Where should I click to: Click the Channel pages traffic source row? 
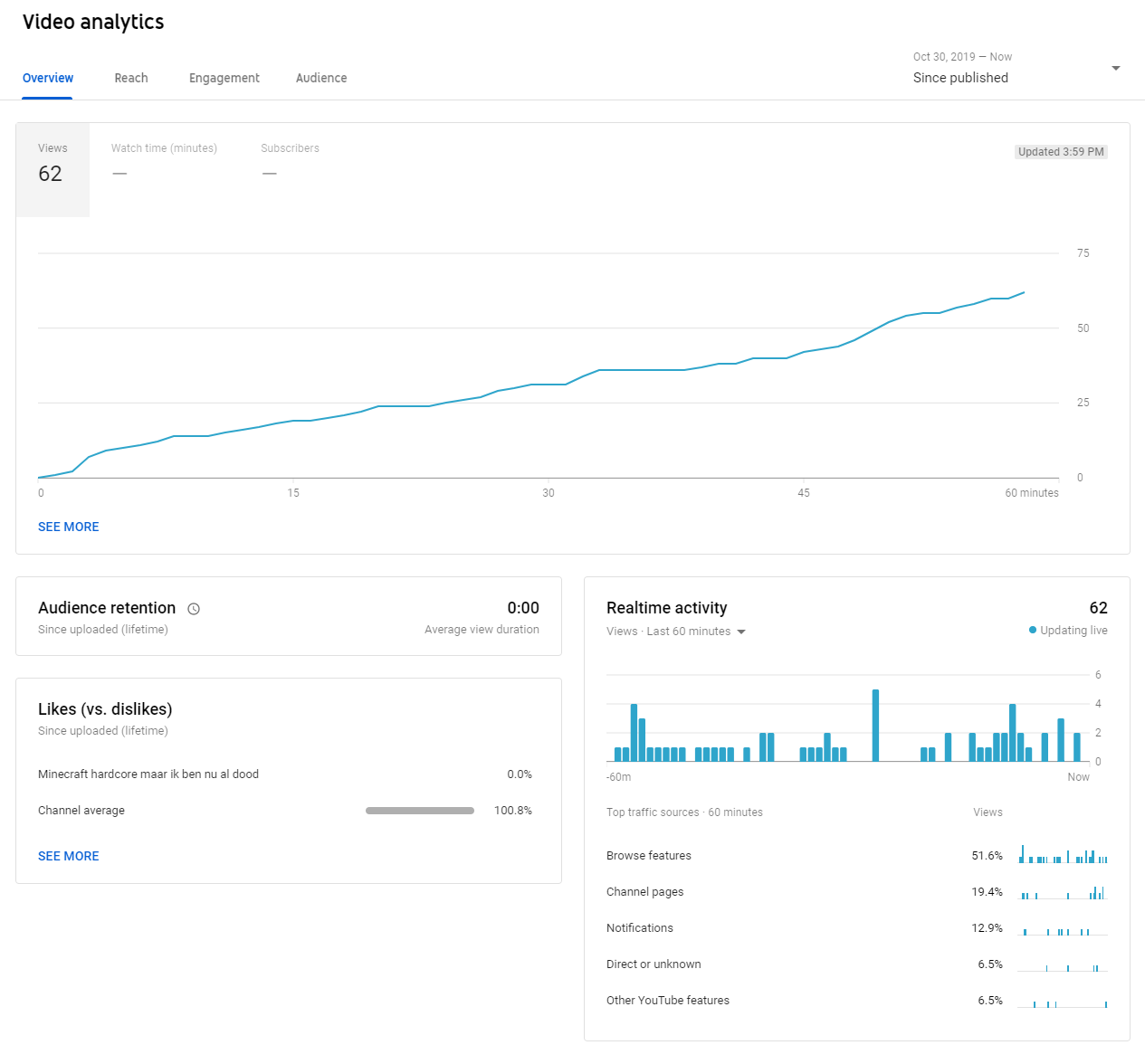tap(645, 892)
